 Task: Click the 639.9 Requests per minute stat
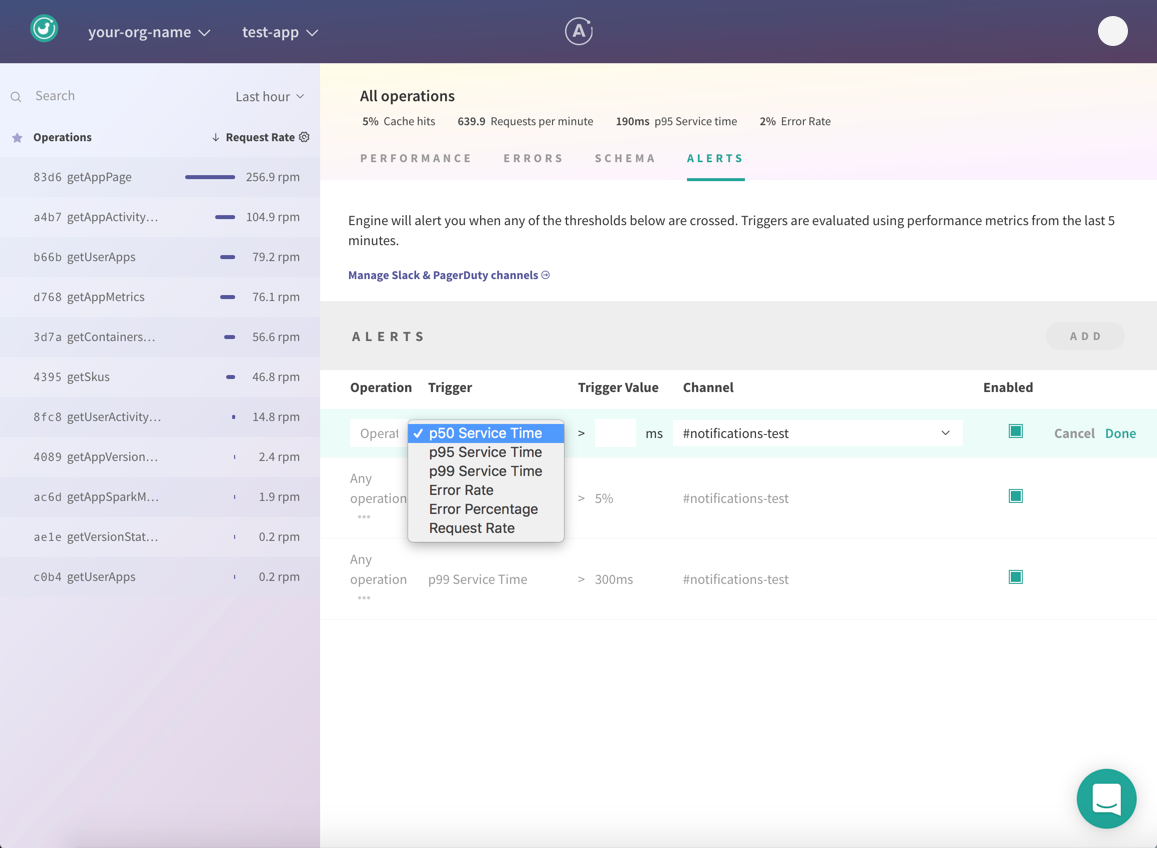525,121
